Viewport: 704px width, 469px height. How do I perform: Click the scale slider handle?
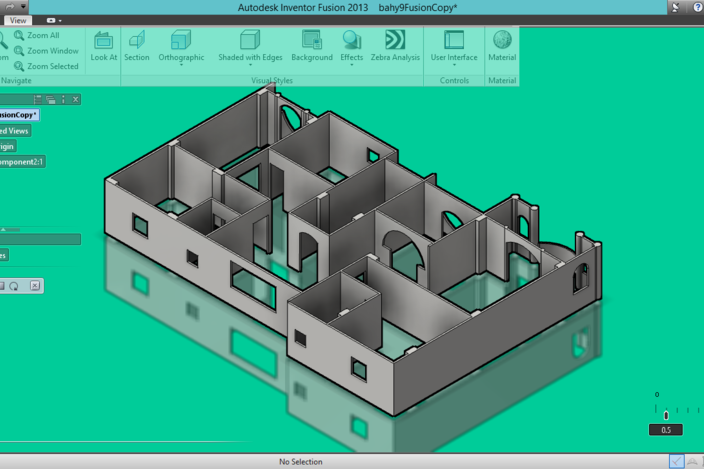pyautogui.click(x=666, y=415)
